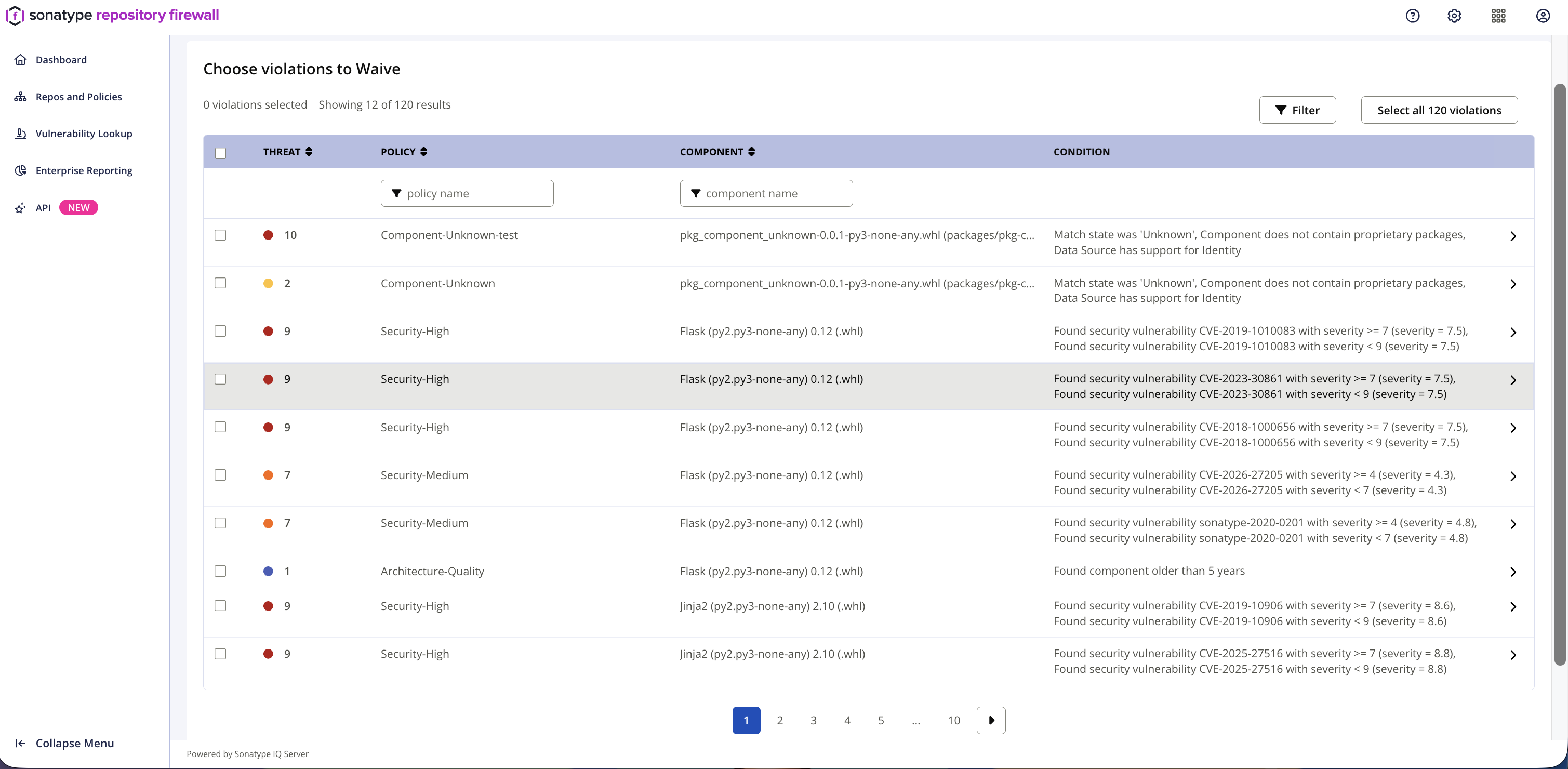Viewport: 1568px width, 769px height.
Task: Click the Sonatype hexagon logo icon
Action: [x=15, y=15]
